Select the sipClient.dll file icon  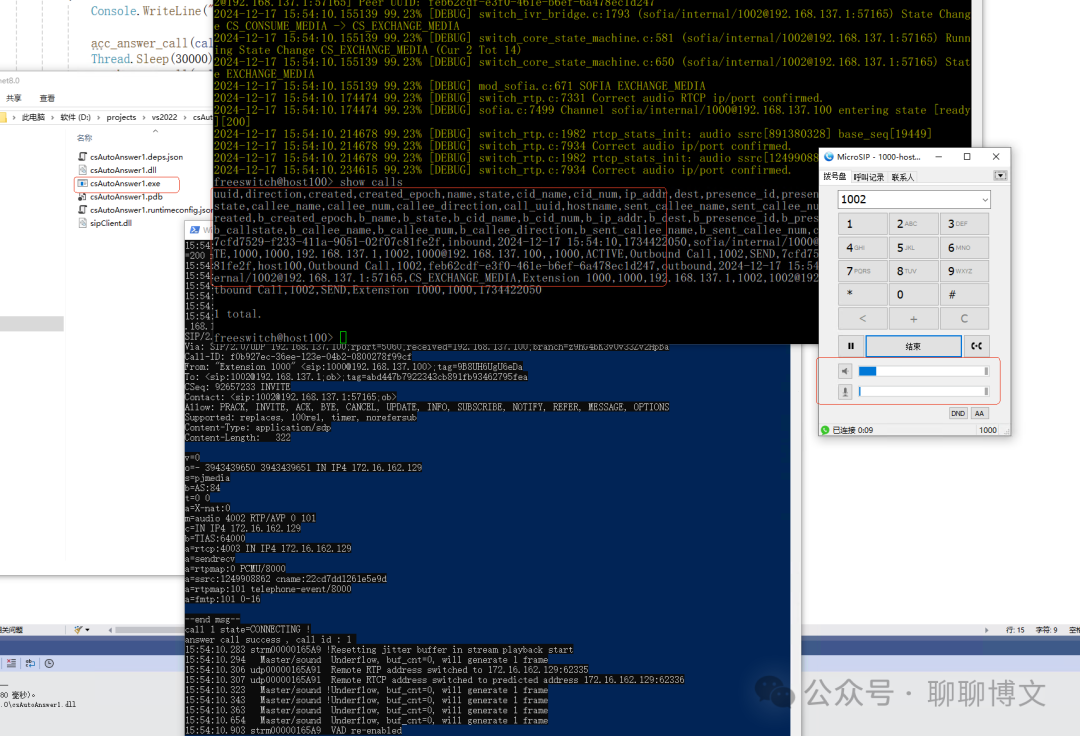click(x=83, y=223)
